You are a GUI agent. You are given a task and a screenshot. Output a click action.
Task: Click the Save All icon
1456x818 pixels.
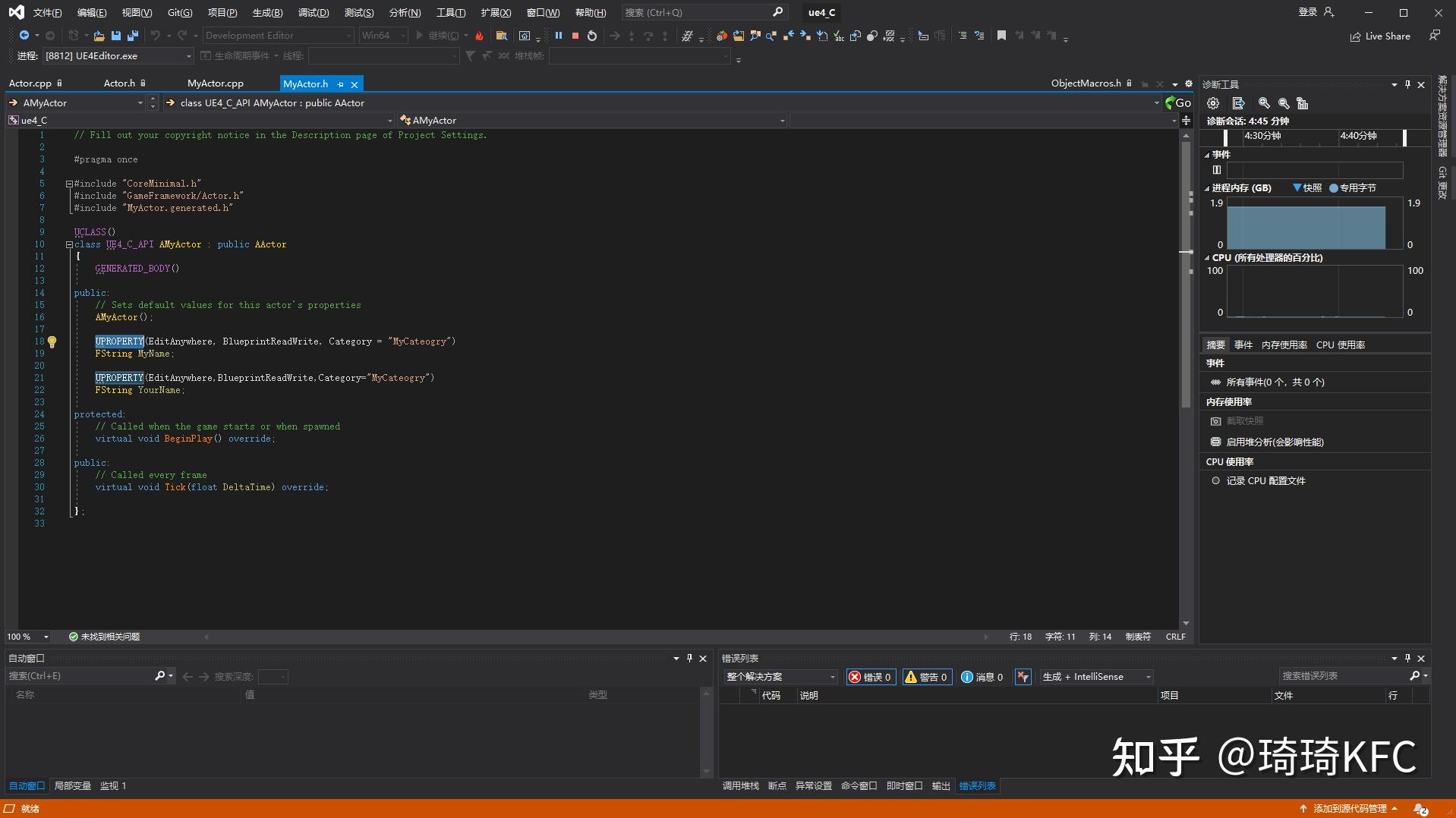point(133,36)
